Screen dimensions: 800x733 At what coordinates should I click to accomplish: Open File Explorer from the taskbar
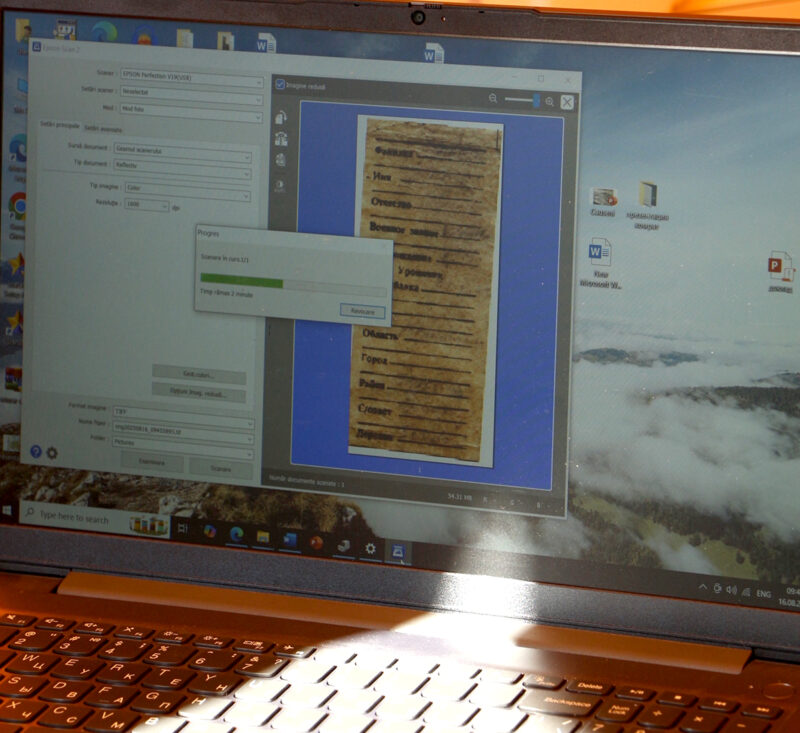coord(263,537)
